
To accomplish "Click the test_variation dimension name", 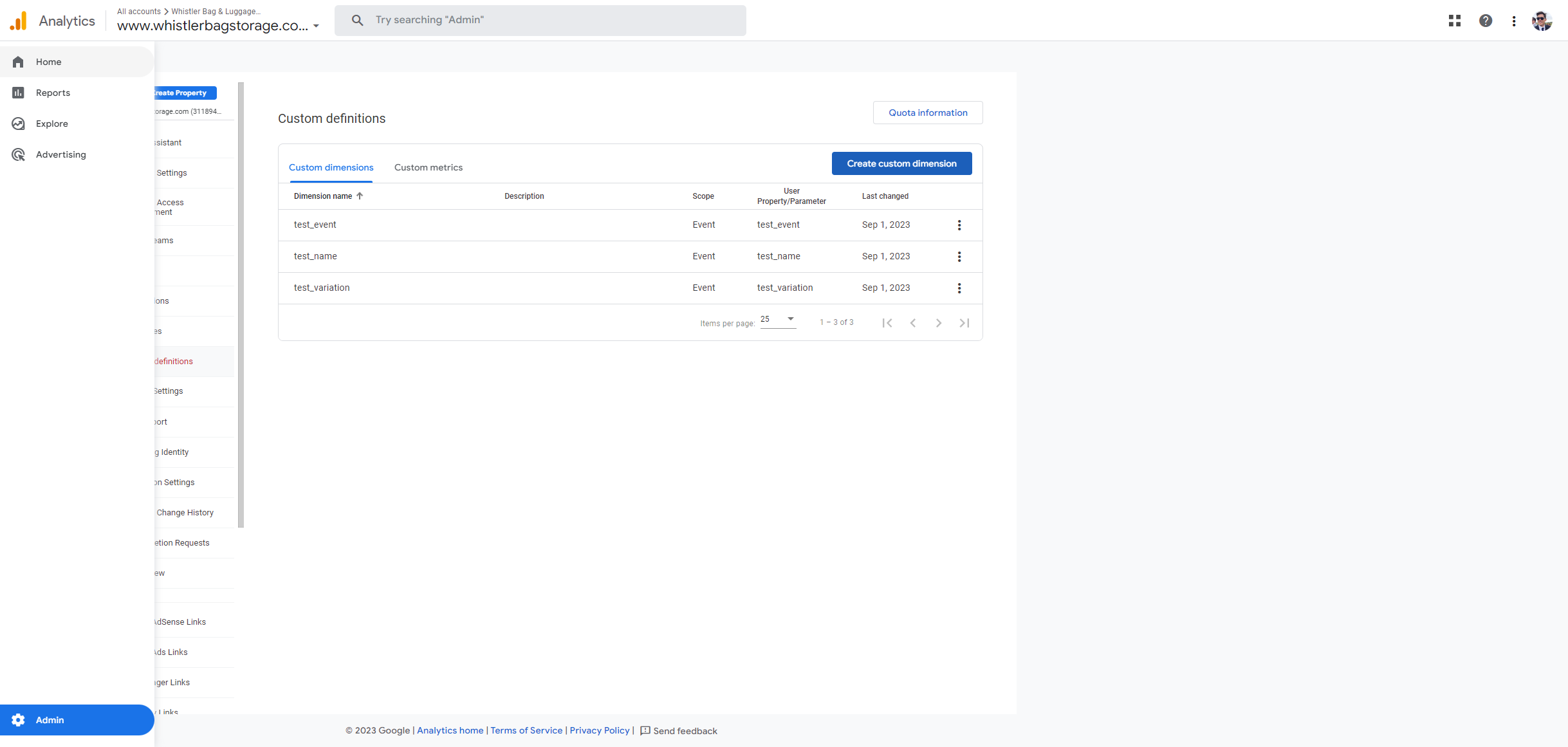I will pyautogui.click(x=322, y=288).
